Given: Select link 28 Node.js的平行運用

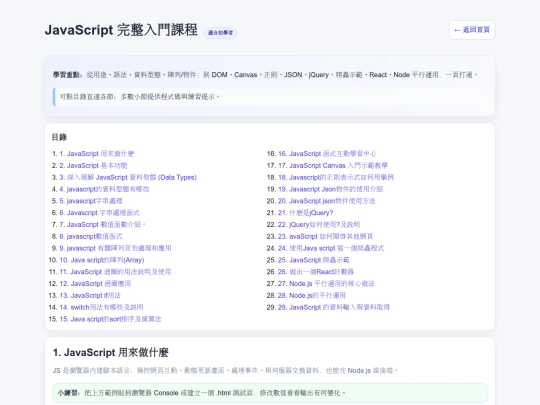Looking at the screenshot, I should [x=312, y=295].
